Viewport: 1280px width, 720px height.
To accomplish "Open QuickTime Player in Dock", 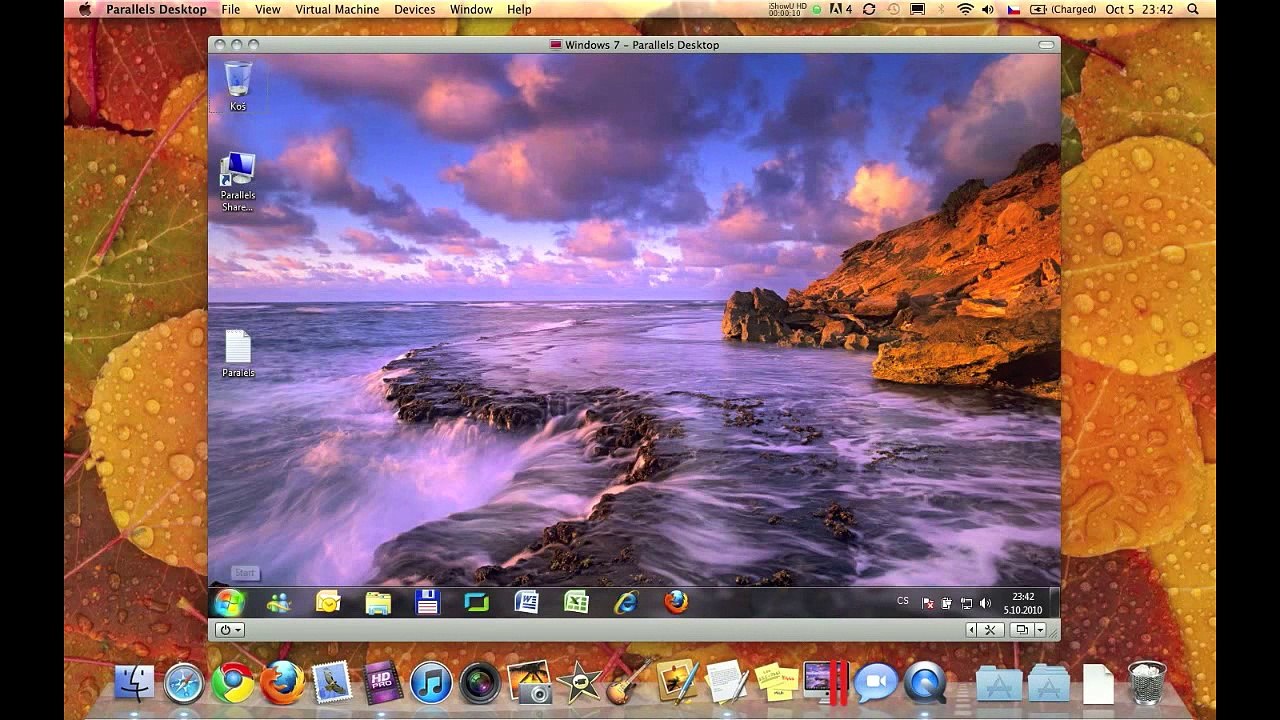I will point(925,683).
